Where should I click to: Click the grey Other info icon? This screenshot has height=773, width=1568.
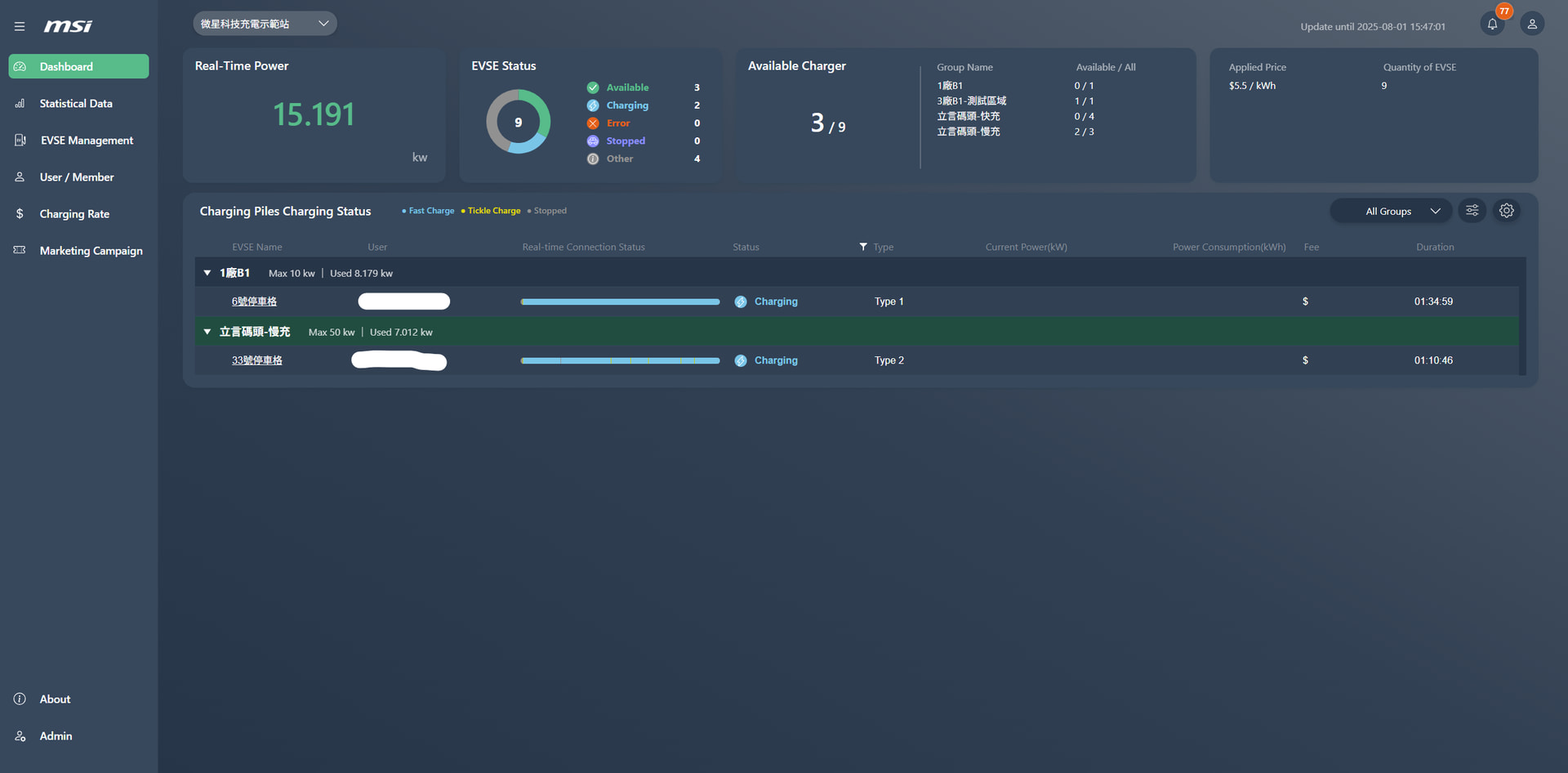[x=593, y=159]
